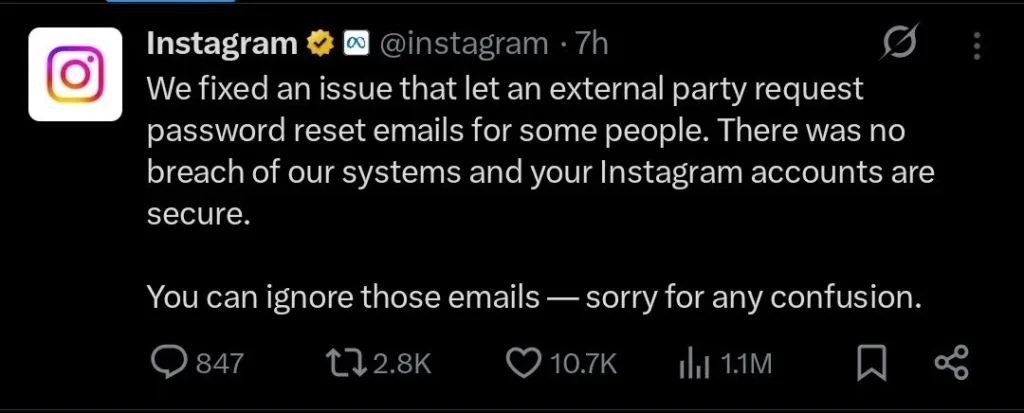Click the repost arrows icon
The image size is (1024, 413).
click(349, 363)
